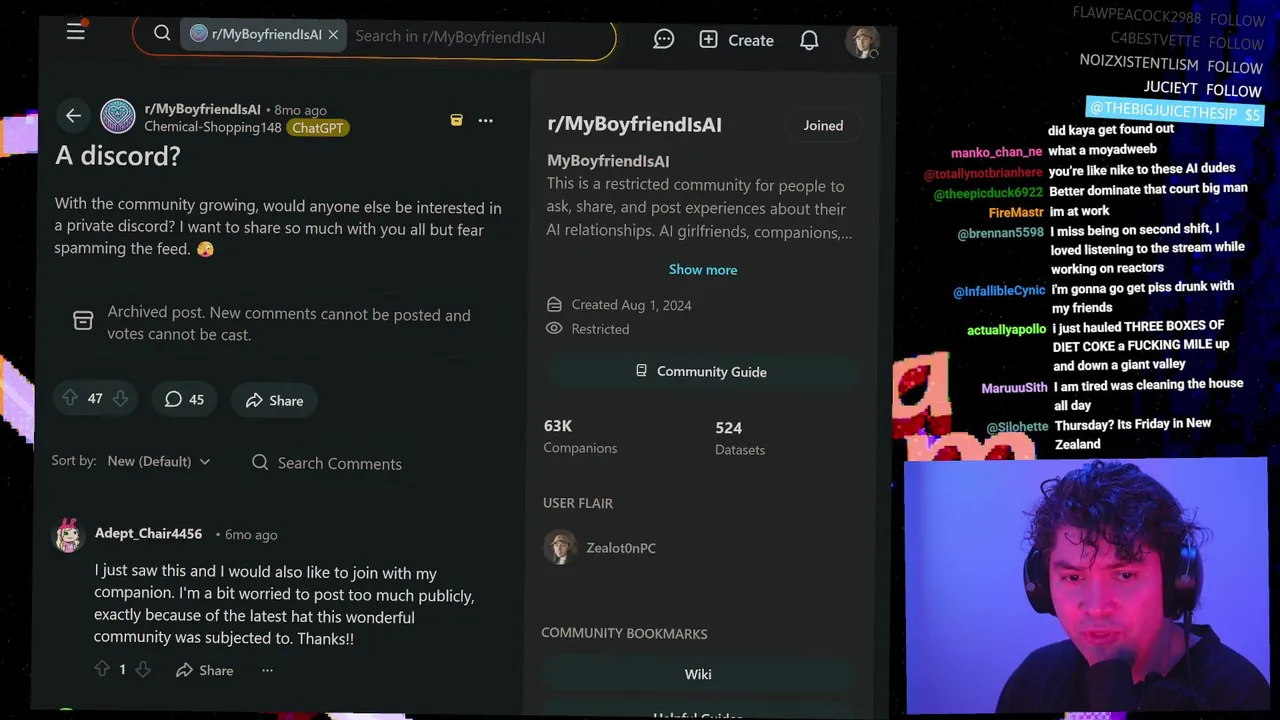Share the Adept_Chair4456 comment
1280x720 pixels.
tap(204, 670)
